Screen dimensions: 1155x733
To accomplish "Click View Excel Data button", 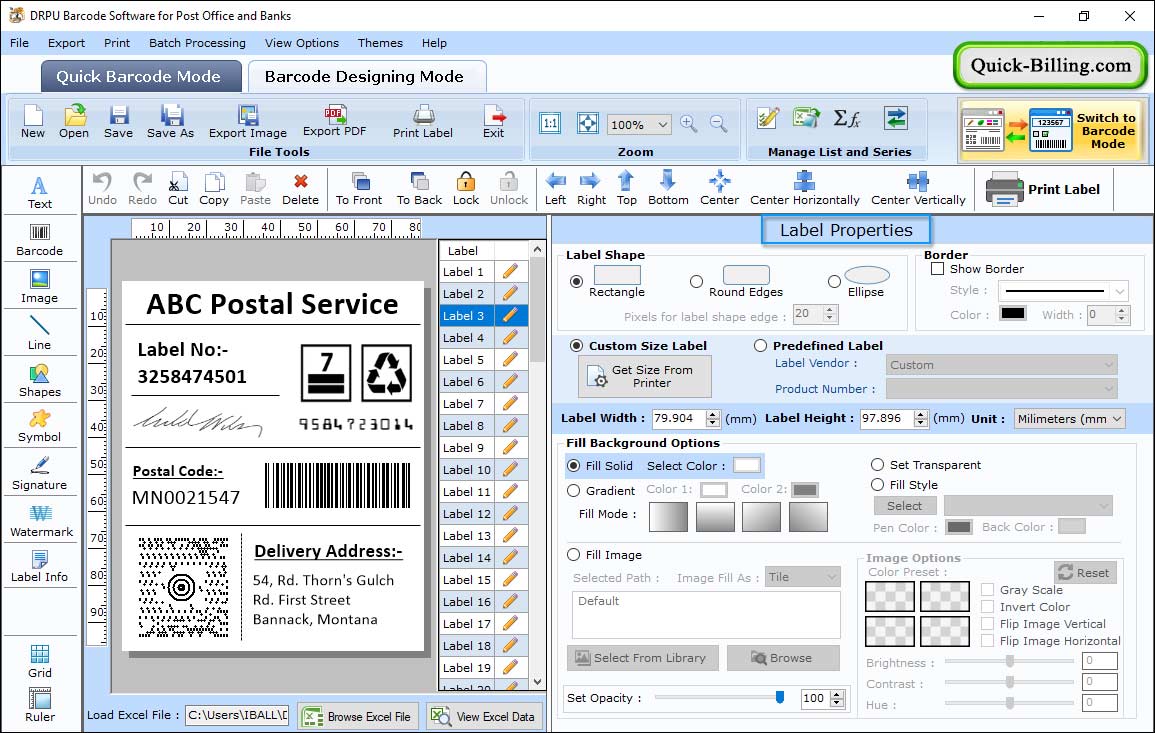I will 485,716.
